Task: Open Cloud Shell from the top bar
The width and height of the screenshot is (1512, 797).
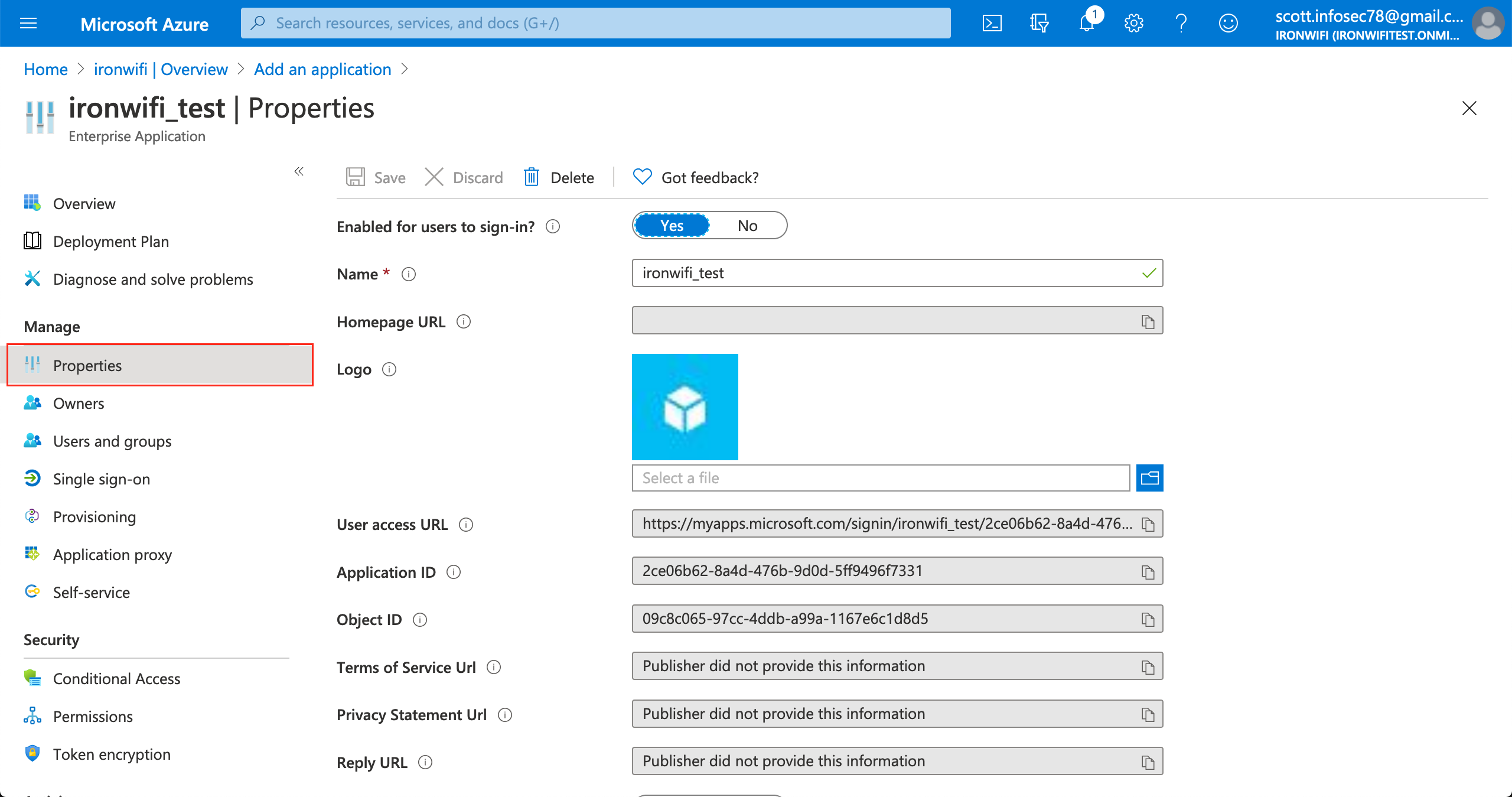Action: point(992,23)
